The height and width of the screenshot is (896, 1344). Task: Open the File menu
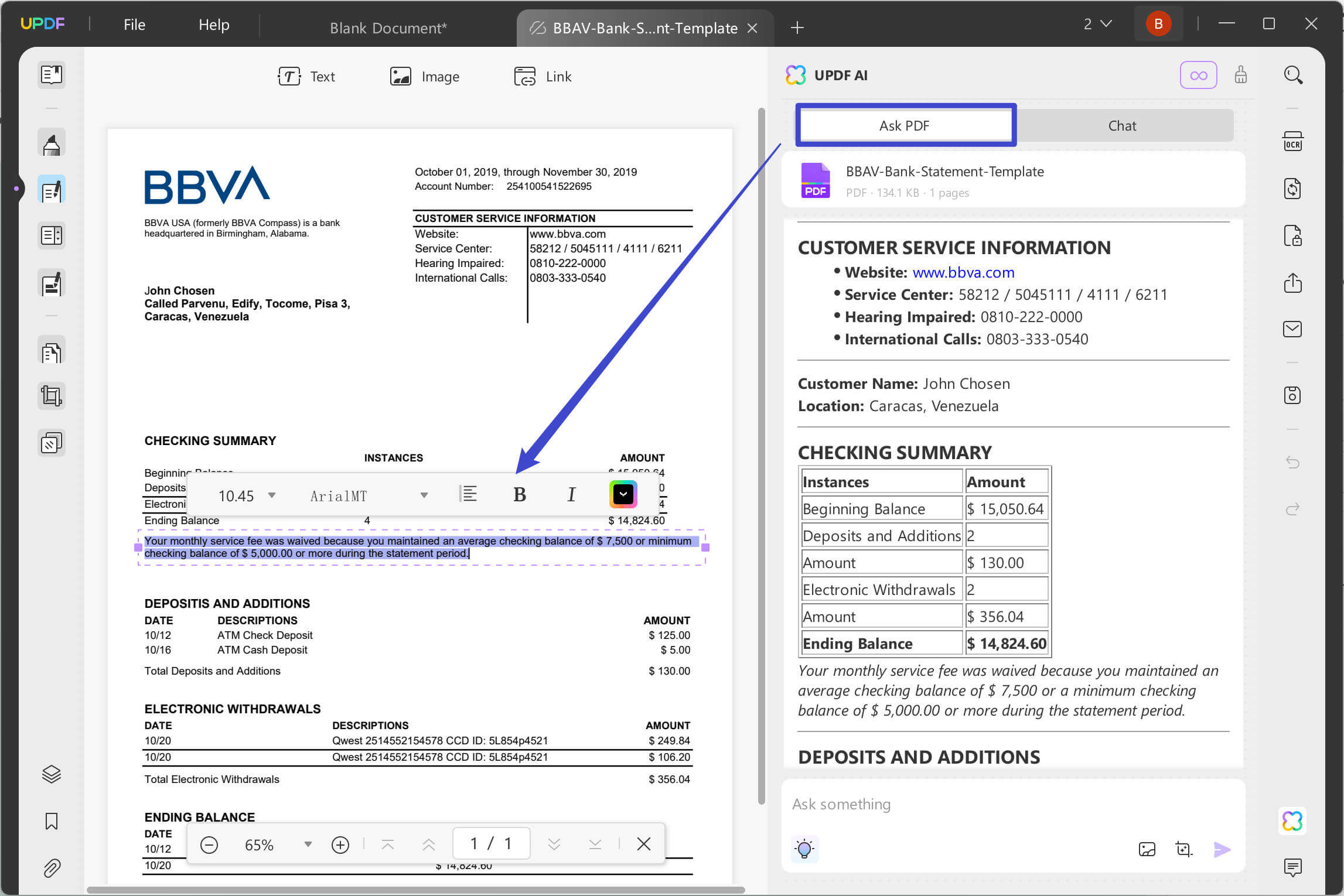[x=134, y=25]
